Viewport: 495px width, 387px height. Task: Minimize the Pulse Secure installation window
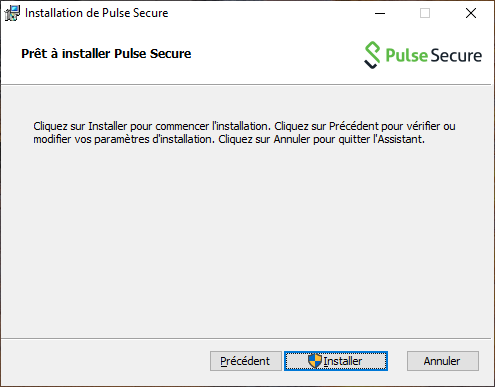(380, 13)
